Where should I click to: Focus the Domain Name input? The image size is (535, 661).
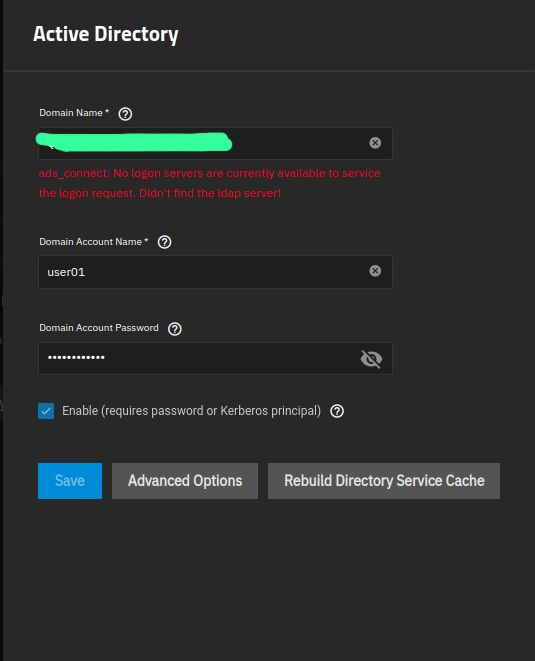(215, 143)
